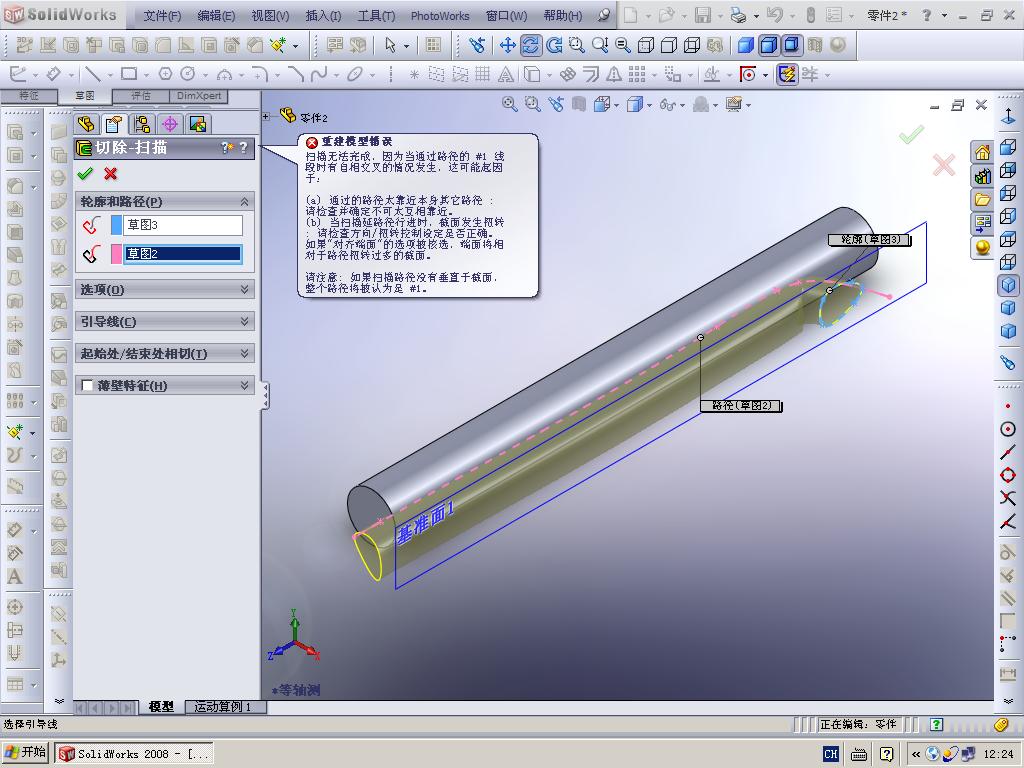This screenshot has width=1024, height=768.
Task: Click confirmation corner red X in viewport
Action: [943, 165]
